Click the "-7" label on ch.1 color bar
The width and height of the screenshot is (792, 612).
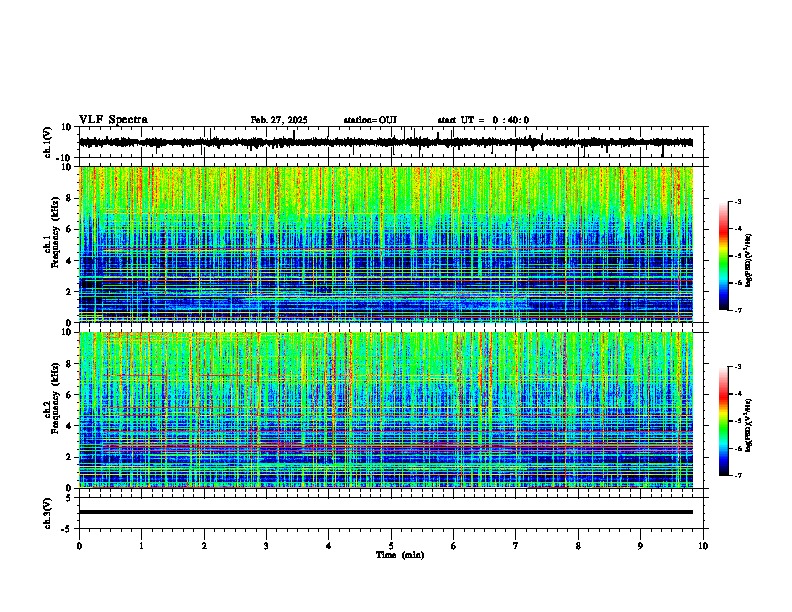737,310
